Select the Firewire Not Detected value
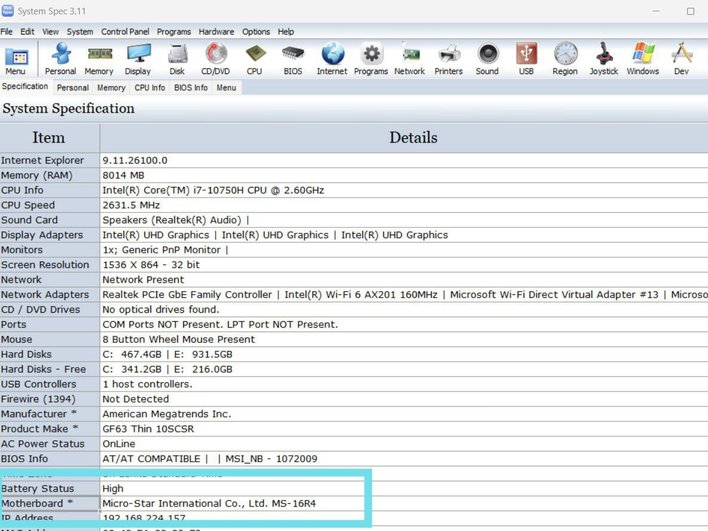Image resolution: width=708 pixels, height=531 pixels. 135,399
